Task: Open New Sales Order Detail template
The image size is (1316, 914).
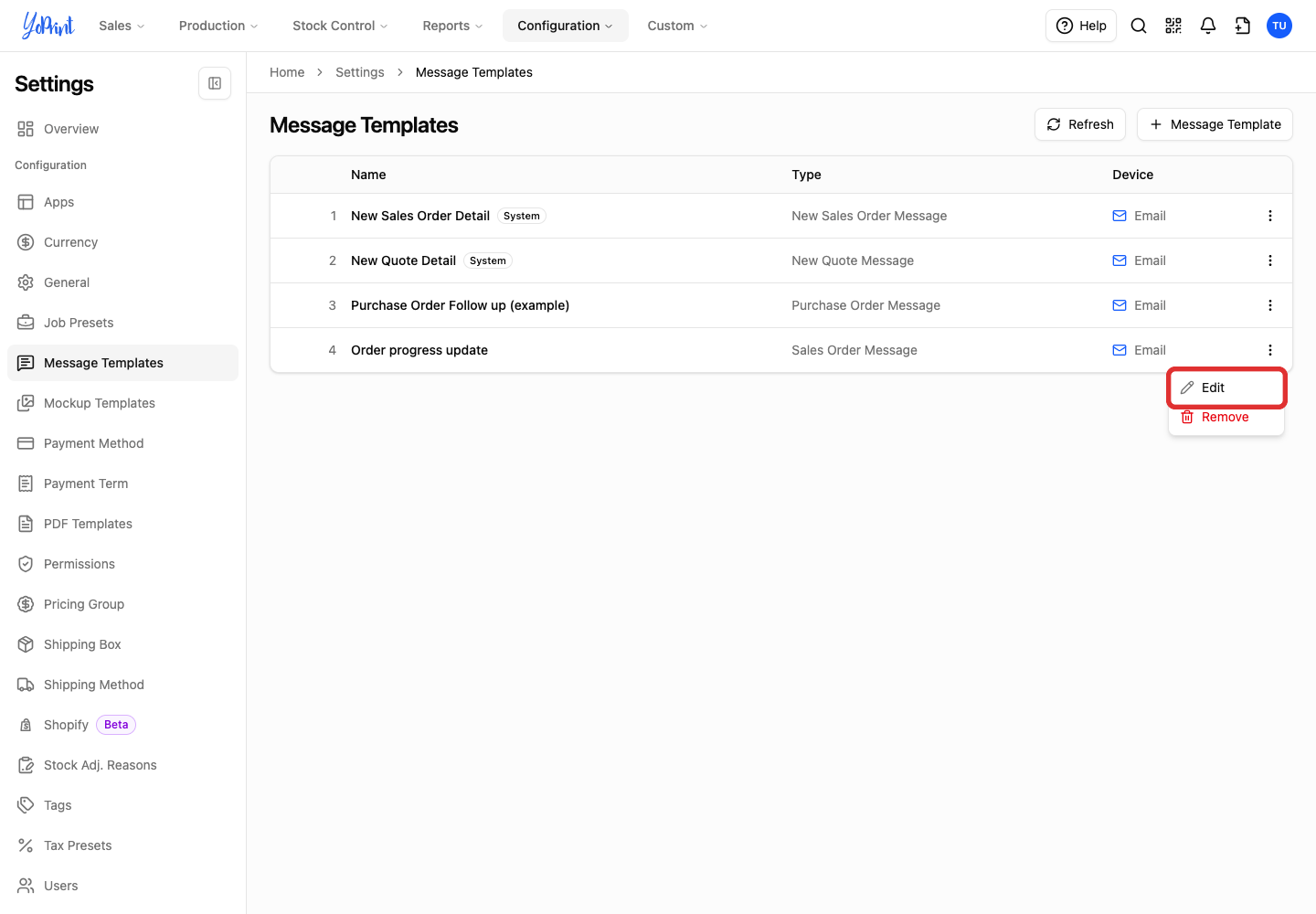Action: click(420, 216)
